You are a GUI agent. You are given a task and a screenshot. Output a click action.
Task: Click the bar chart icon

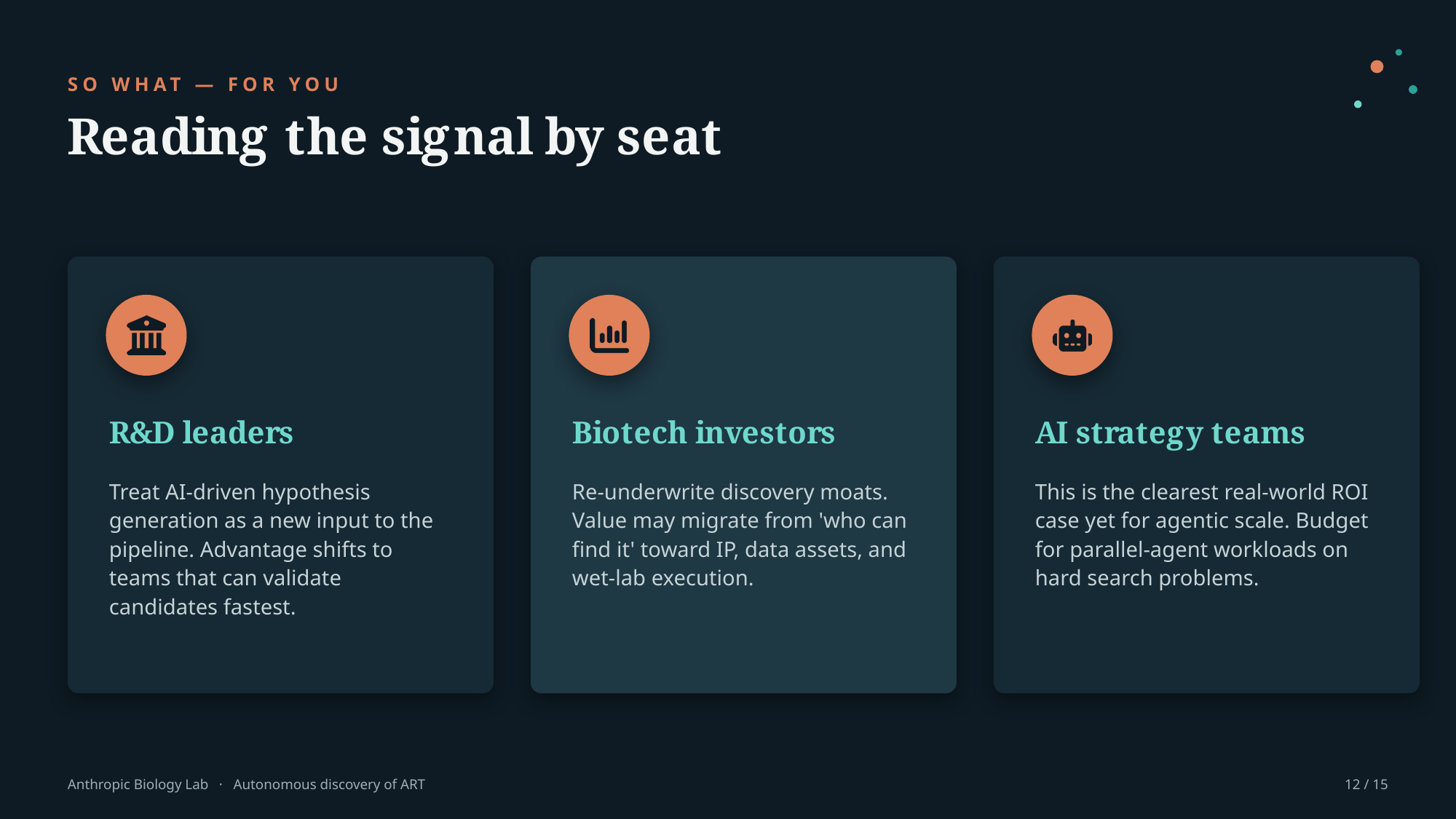609,335
